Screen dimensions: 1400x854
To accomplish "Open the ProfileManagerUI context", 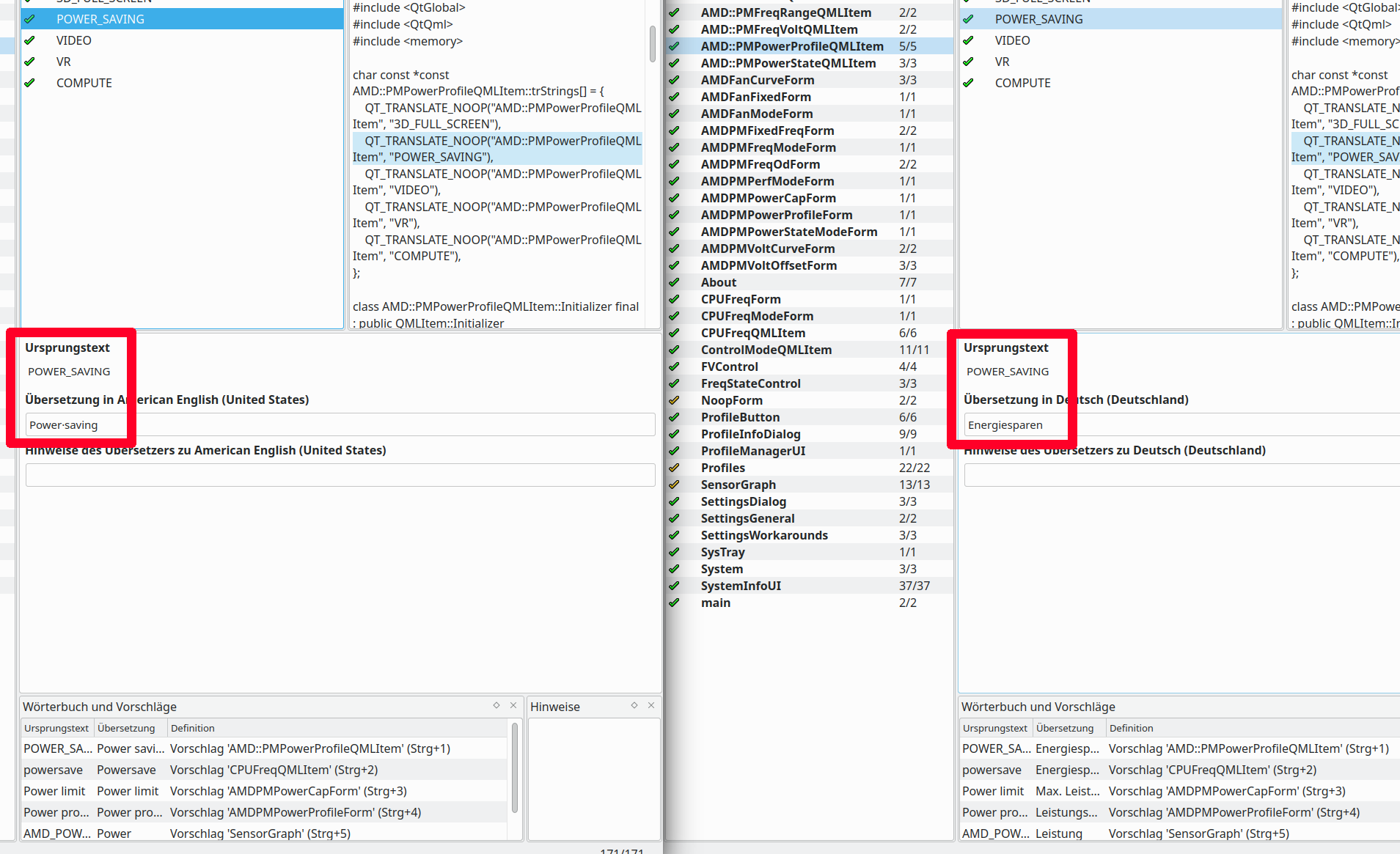I will click(x=809, y=451).
